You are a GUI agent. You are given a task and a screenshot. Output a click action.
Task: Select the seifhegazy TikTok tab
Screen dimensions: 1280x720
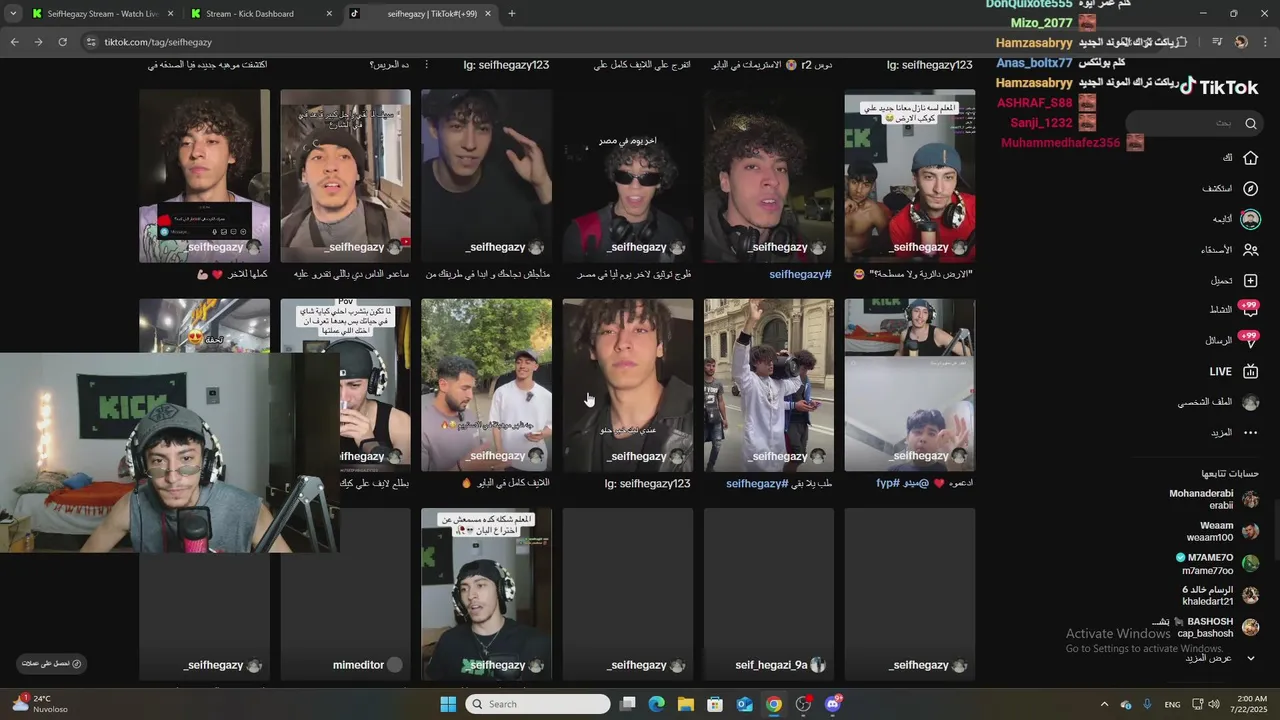[x=420, y=14]
